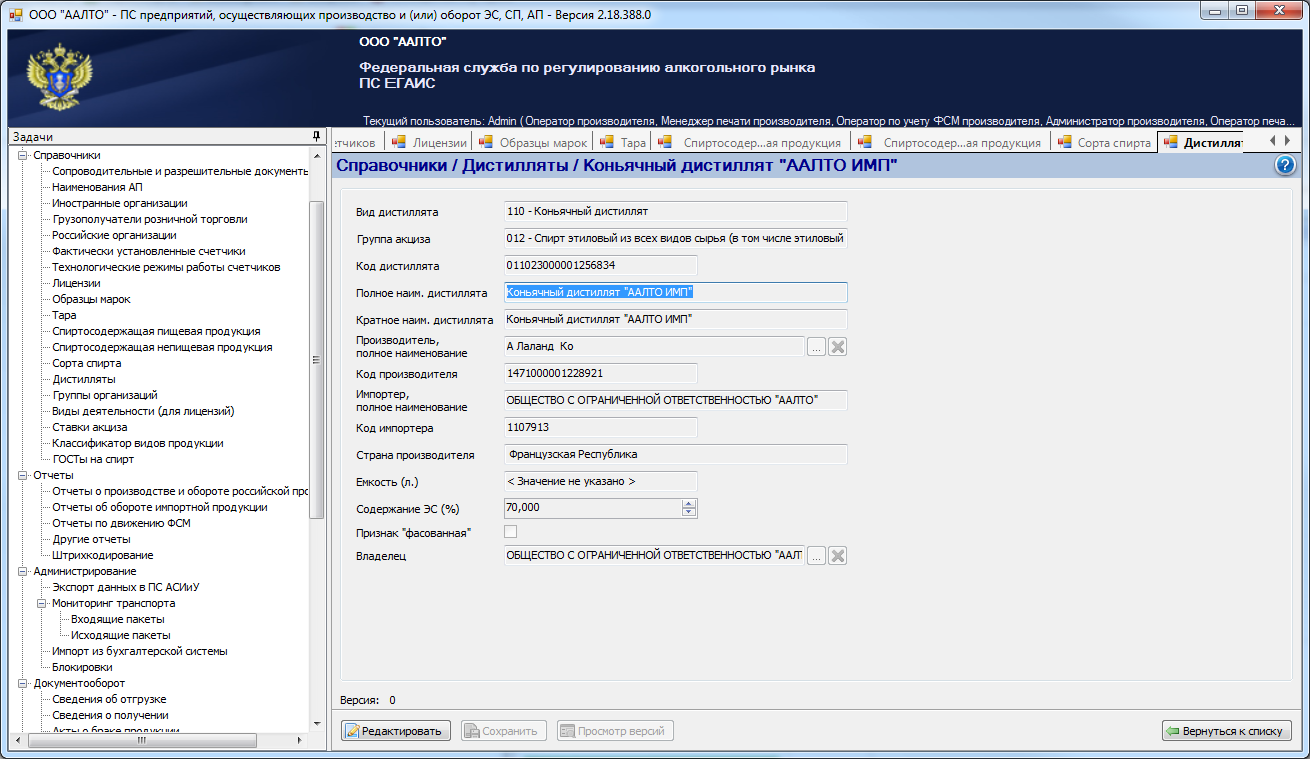Screen dimensions: 1310x759
Task: Select Наименования АП in the tree
Action: pyautogui.click(x=96, y=187)
